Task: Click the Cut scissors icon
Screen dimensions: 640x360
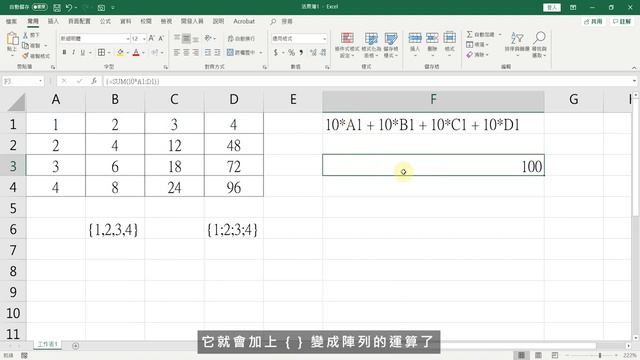Action: click(25, 36)
